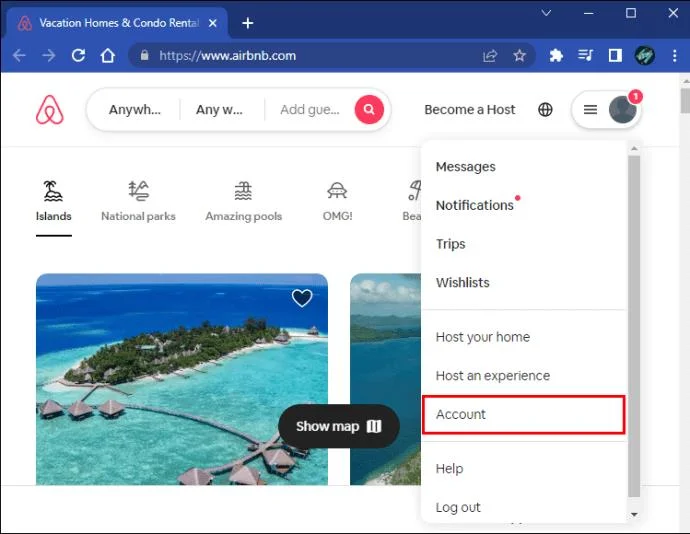This screenshot has height=534, width=690.
Task: Open the globe language selector
Action: coord(545,110)
